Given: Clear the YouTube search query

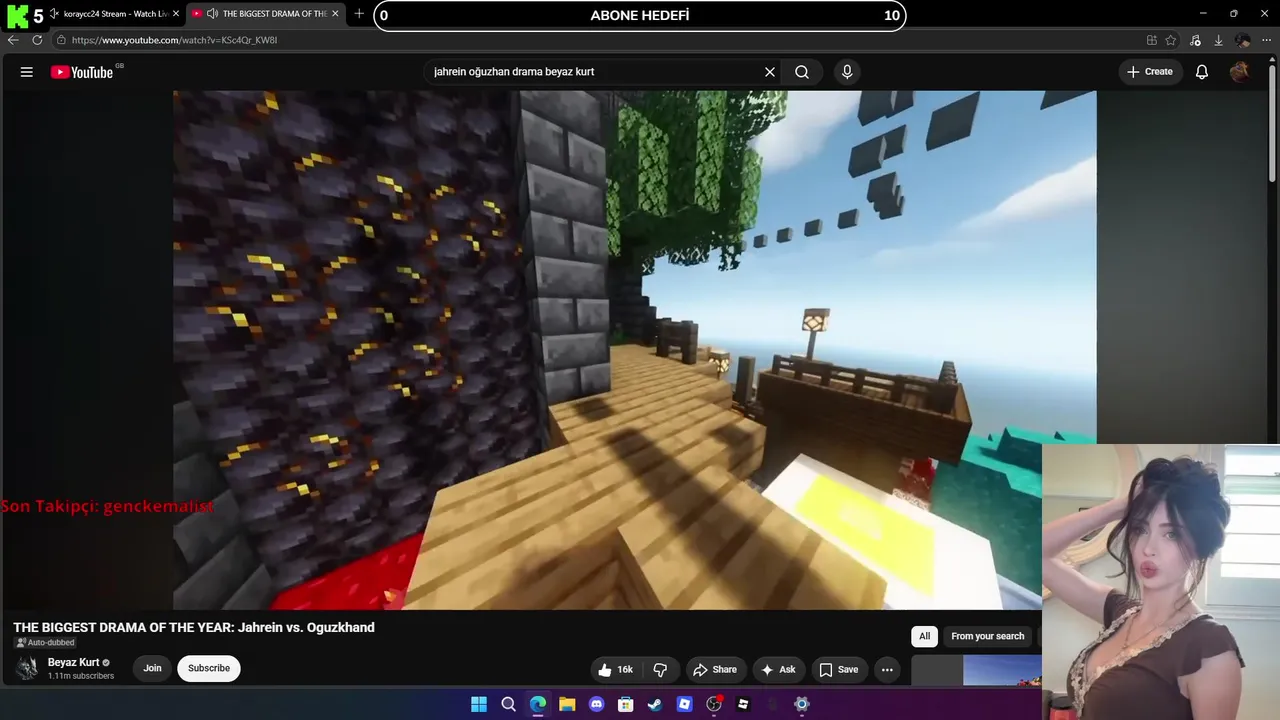Looking at the screenshot, I should [x=770, y=72].
